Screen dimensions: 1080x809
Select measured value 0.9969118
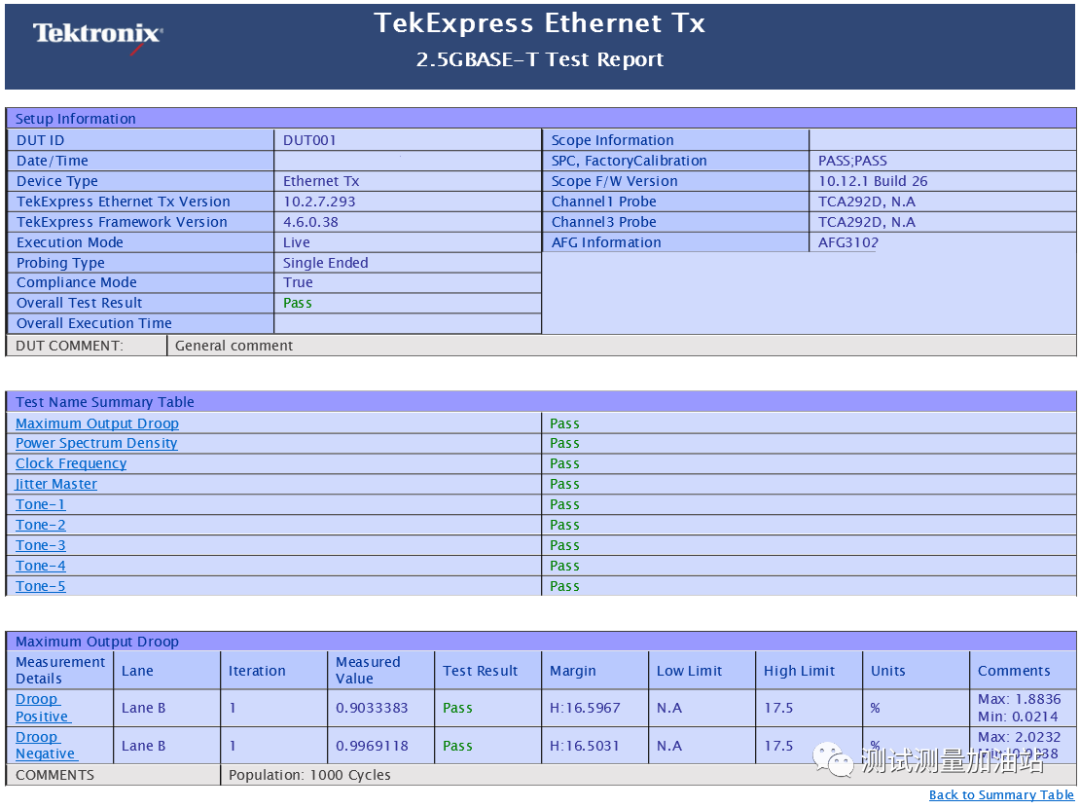[372, 746]
